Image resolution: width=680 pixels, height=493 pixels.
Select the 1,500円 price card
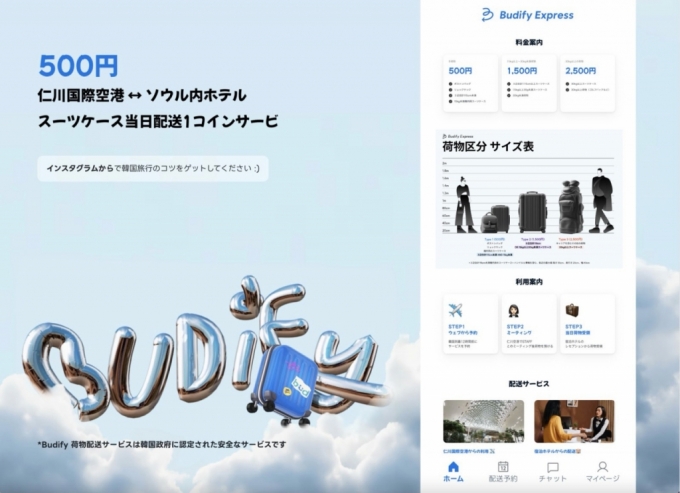(529, 83)
